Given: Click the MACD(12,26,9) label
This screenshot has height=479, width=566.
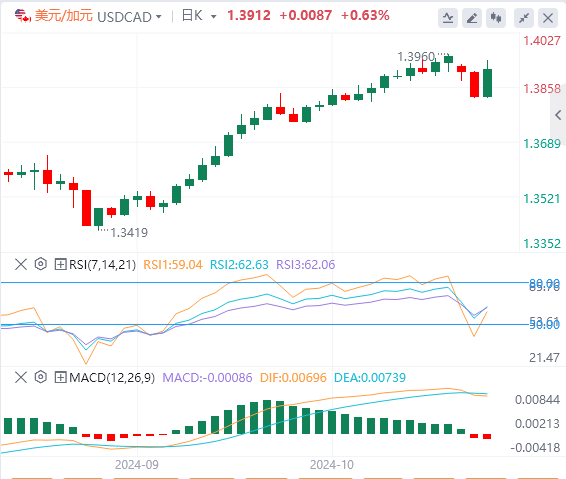Looking at the screenshot, I should (x=112, y=378).
